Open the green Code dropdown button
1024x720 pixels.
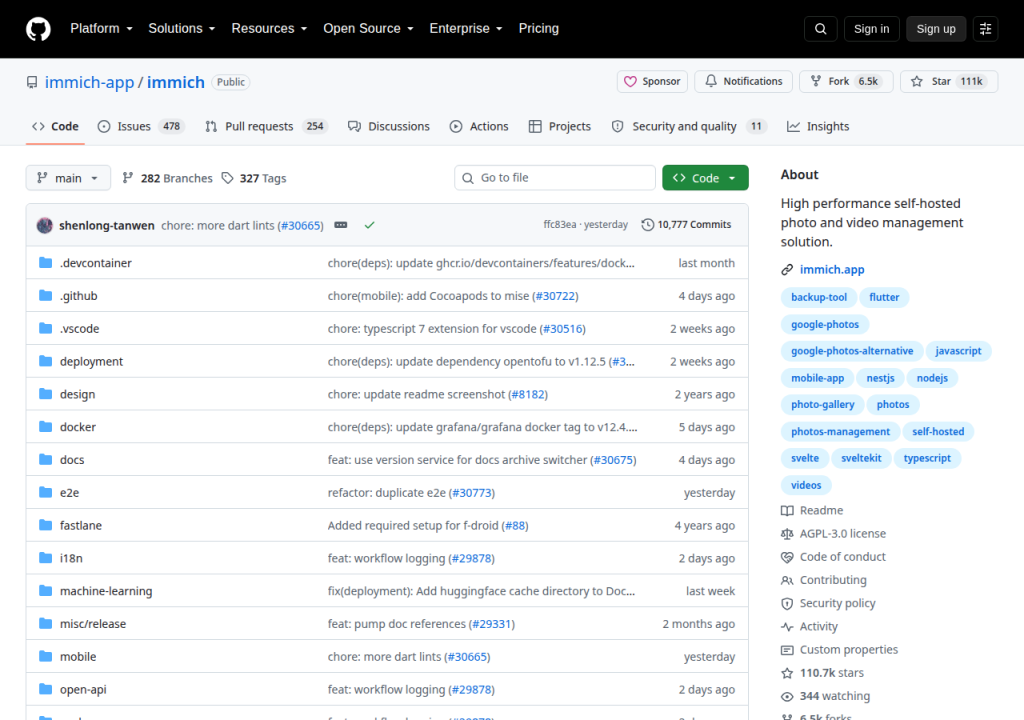pos(705,178)
